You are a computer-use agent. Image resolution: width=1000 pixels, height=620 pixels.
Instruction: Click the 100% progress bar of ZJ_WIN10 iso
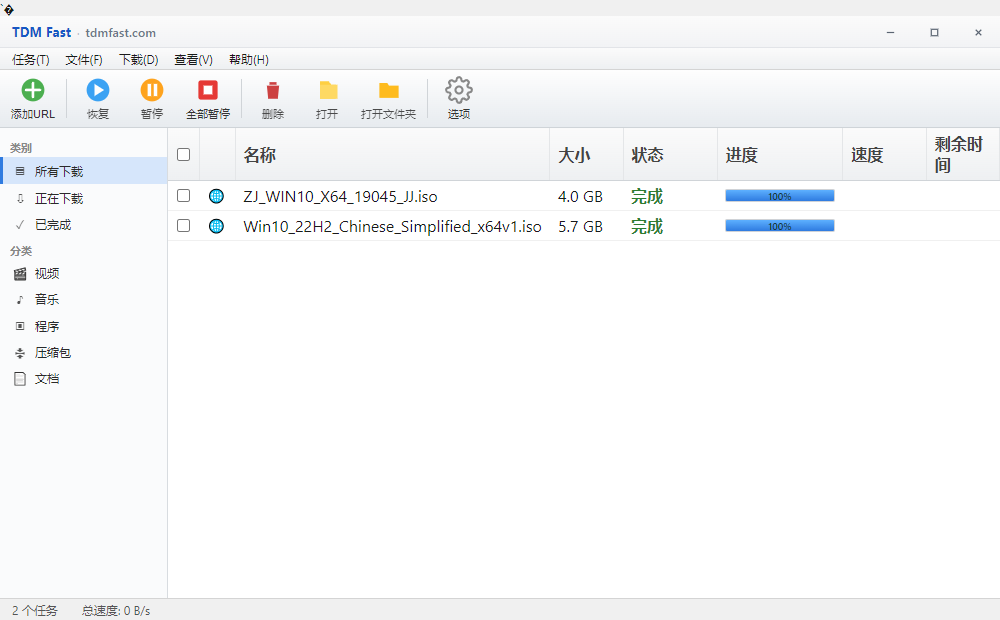tap(779, 196)
